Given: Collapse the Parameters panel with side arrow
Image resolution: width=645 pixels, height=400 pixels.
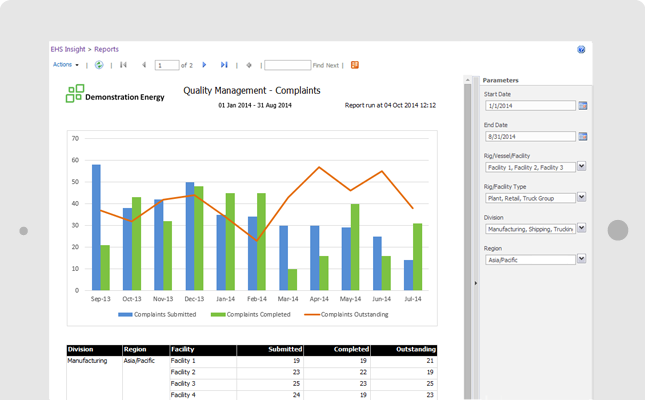Looking at the screenshot, I should 476,283.
